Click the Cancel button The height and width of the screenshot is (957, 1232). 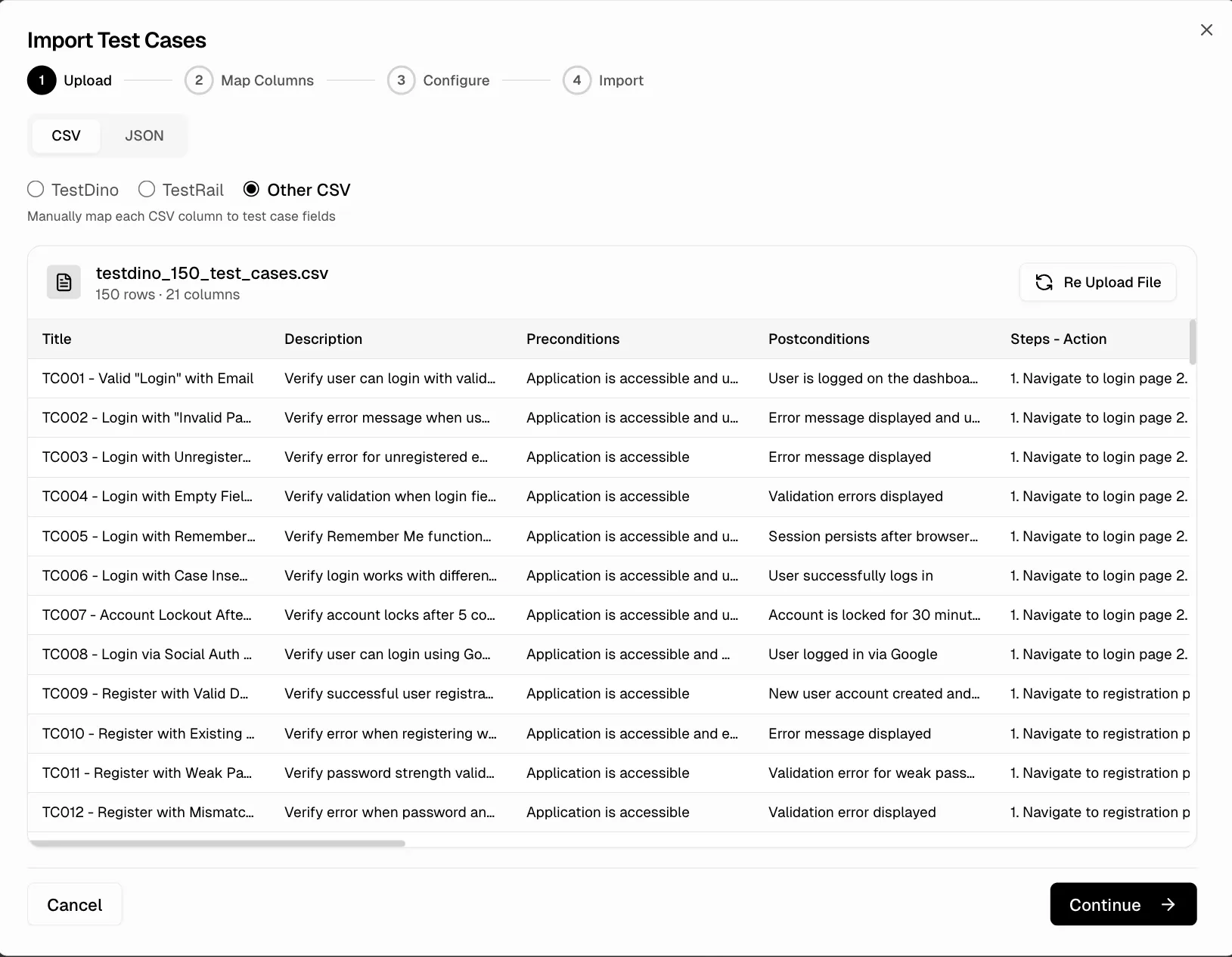[x=75, y=904]
